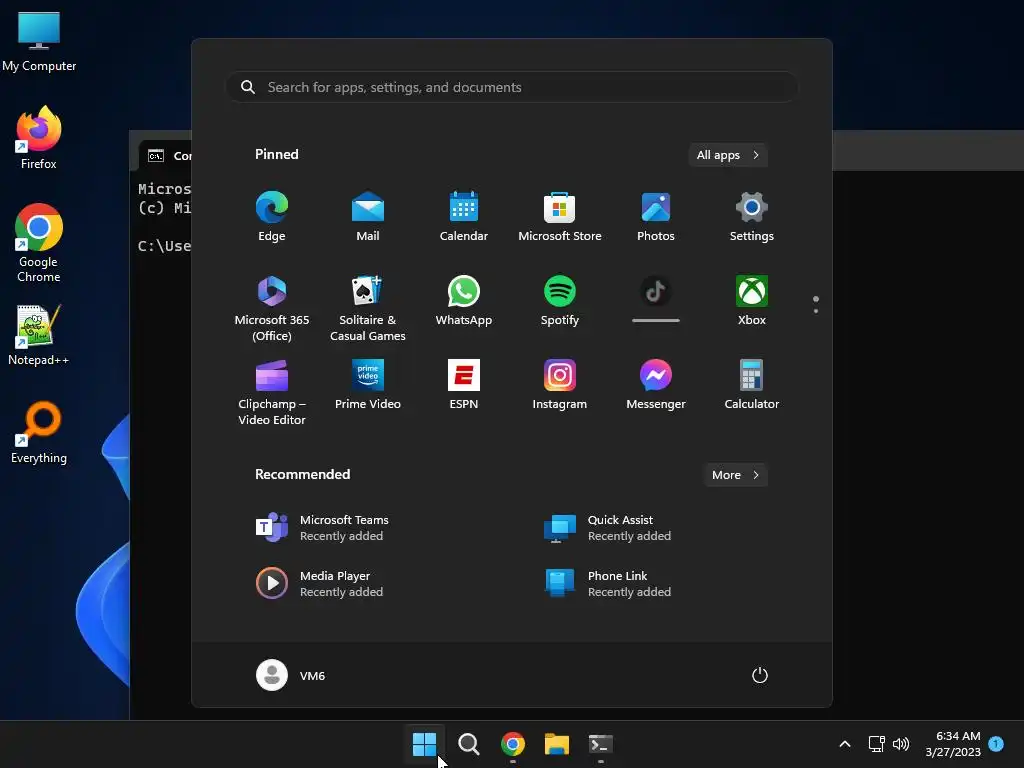
Task: Switch to Terminal in the taskbar
Action: click(x=601, y=744)
